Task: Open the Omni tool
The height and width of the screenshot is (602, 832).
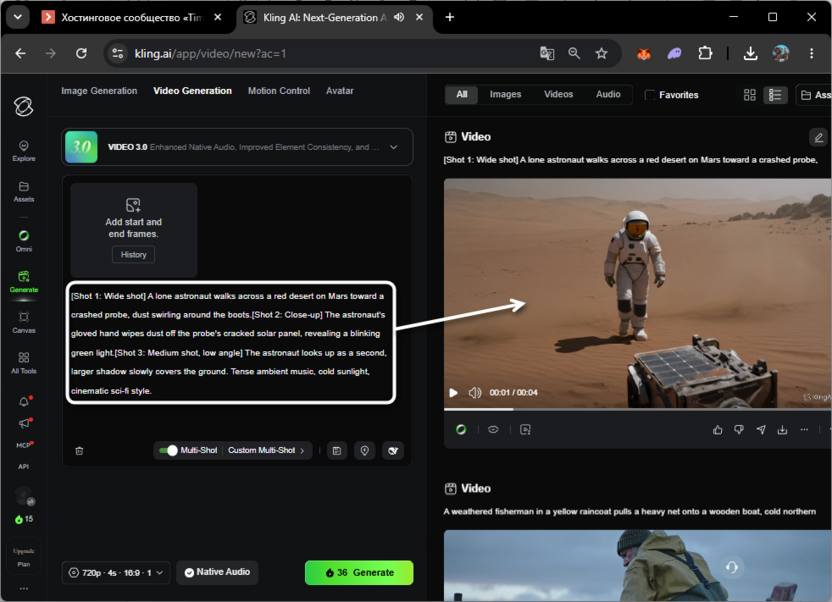Action: coord(23,240)
